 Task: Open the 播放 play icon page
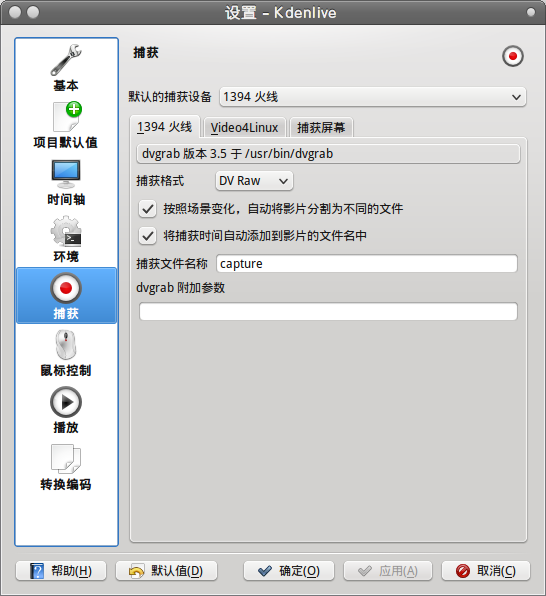pyautogui.click(x=66, y=410)
